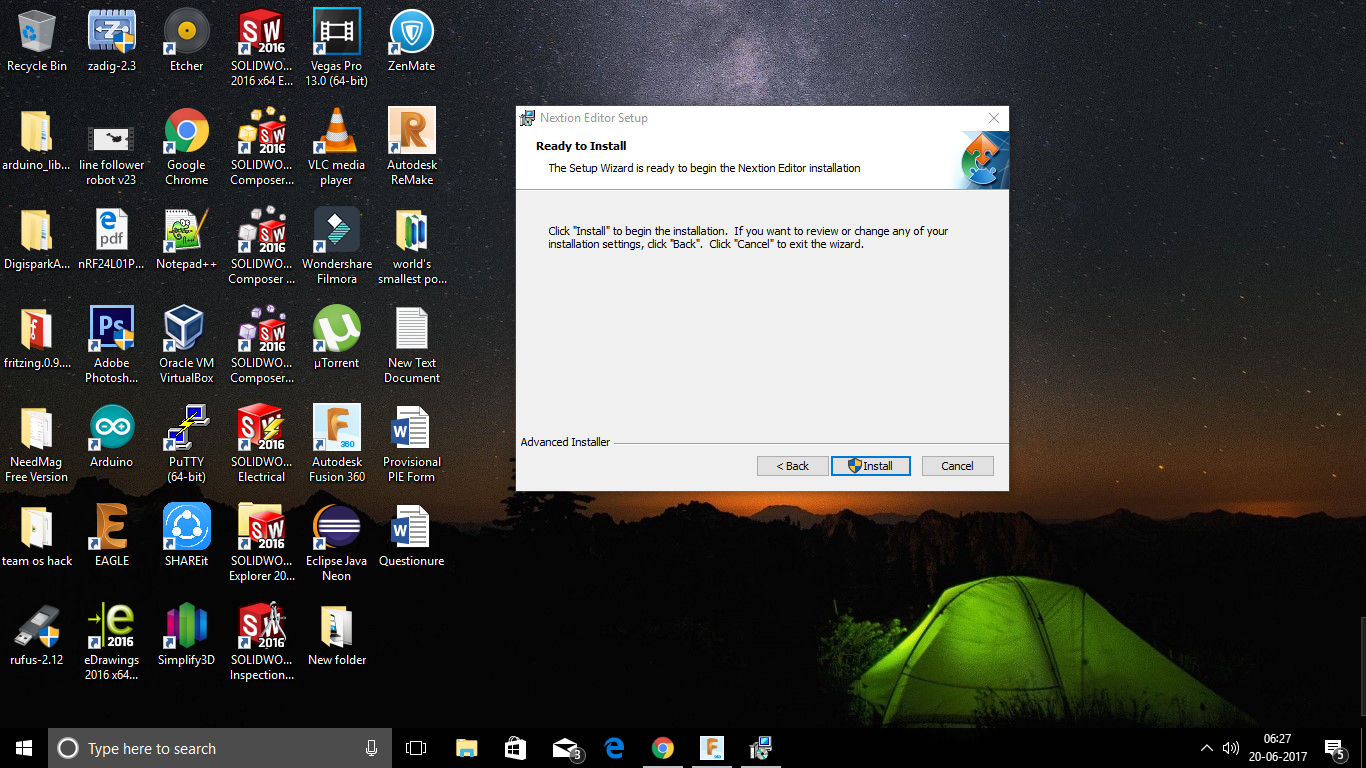Open Google Chrome from the taskbar
This screenshot has width=1366, height=768.
(662, 748)
